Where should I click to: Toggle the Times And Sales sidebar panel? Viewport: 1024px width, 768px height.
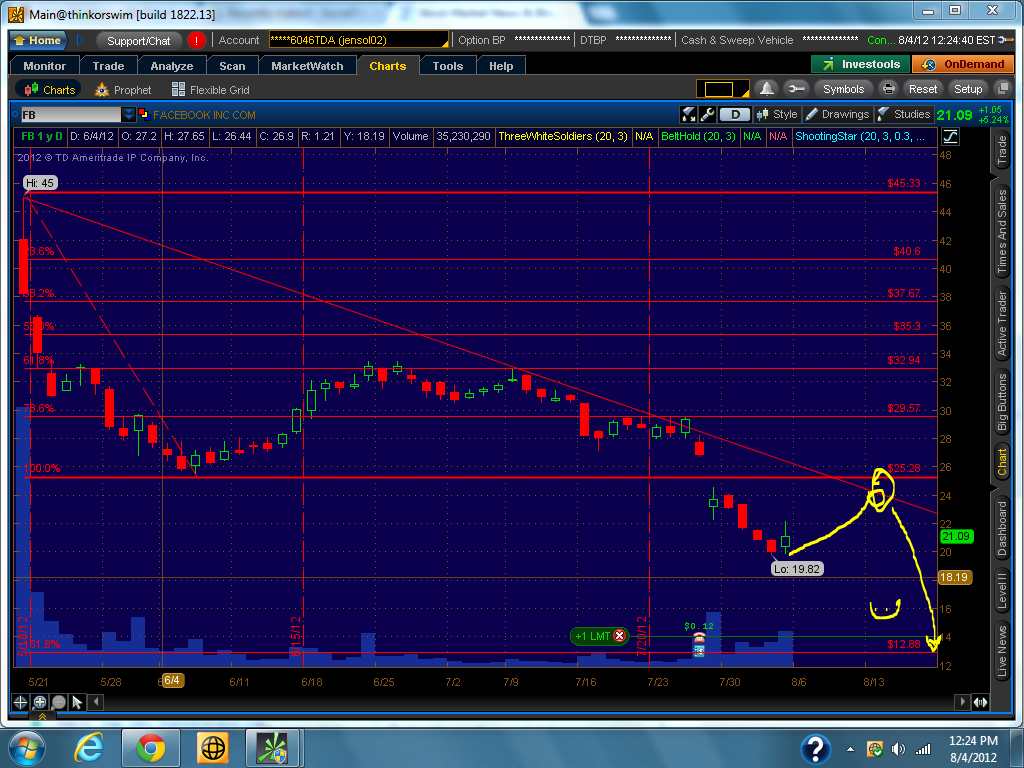pos(1002,231)
